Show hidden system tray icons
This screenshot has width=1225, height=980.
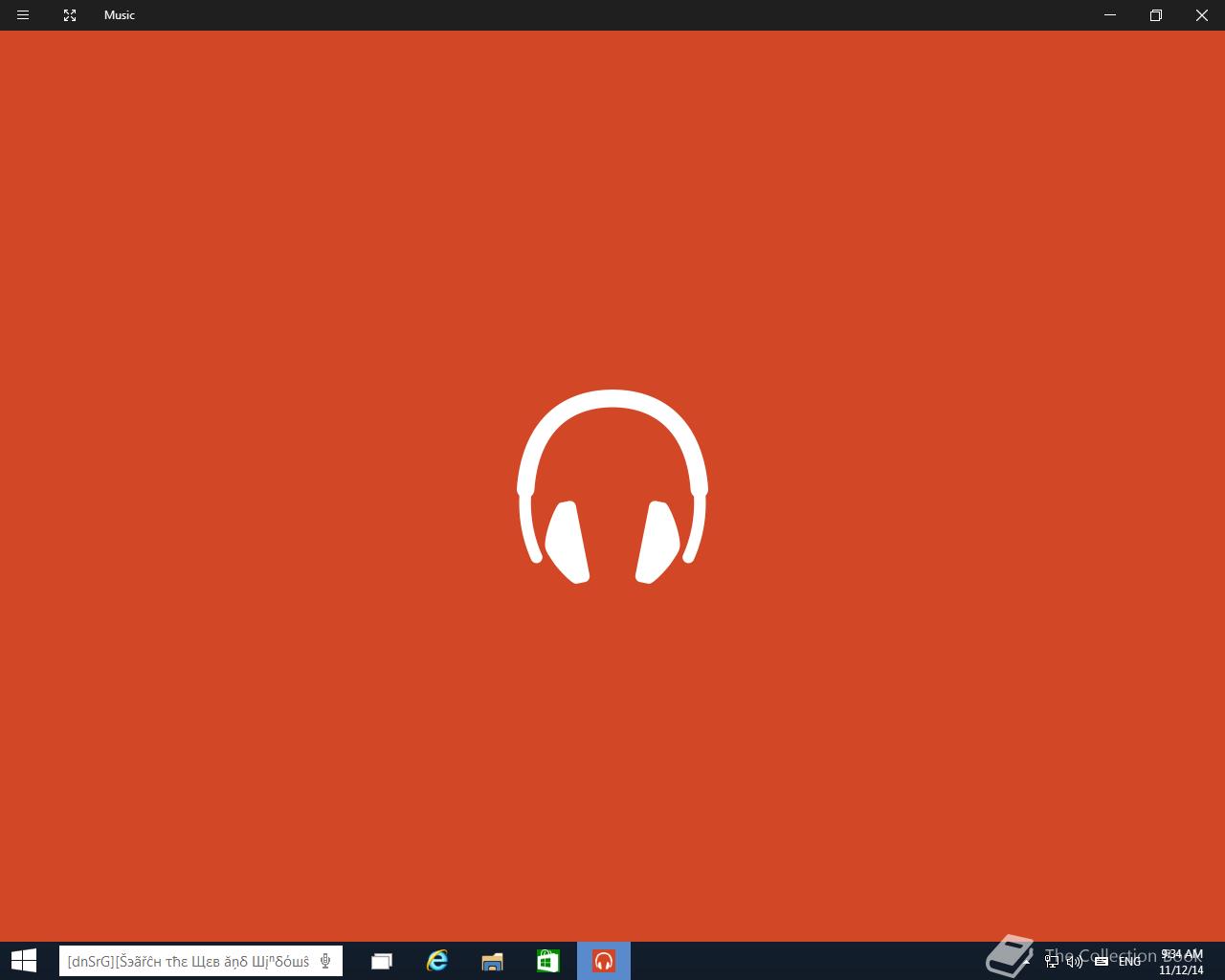click(1028, 961)
